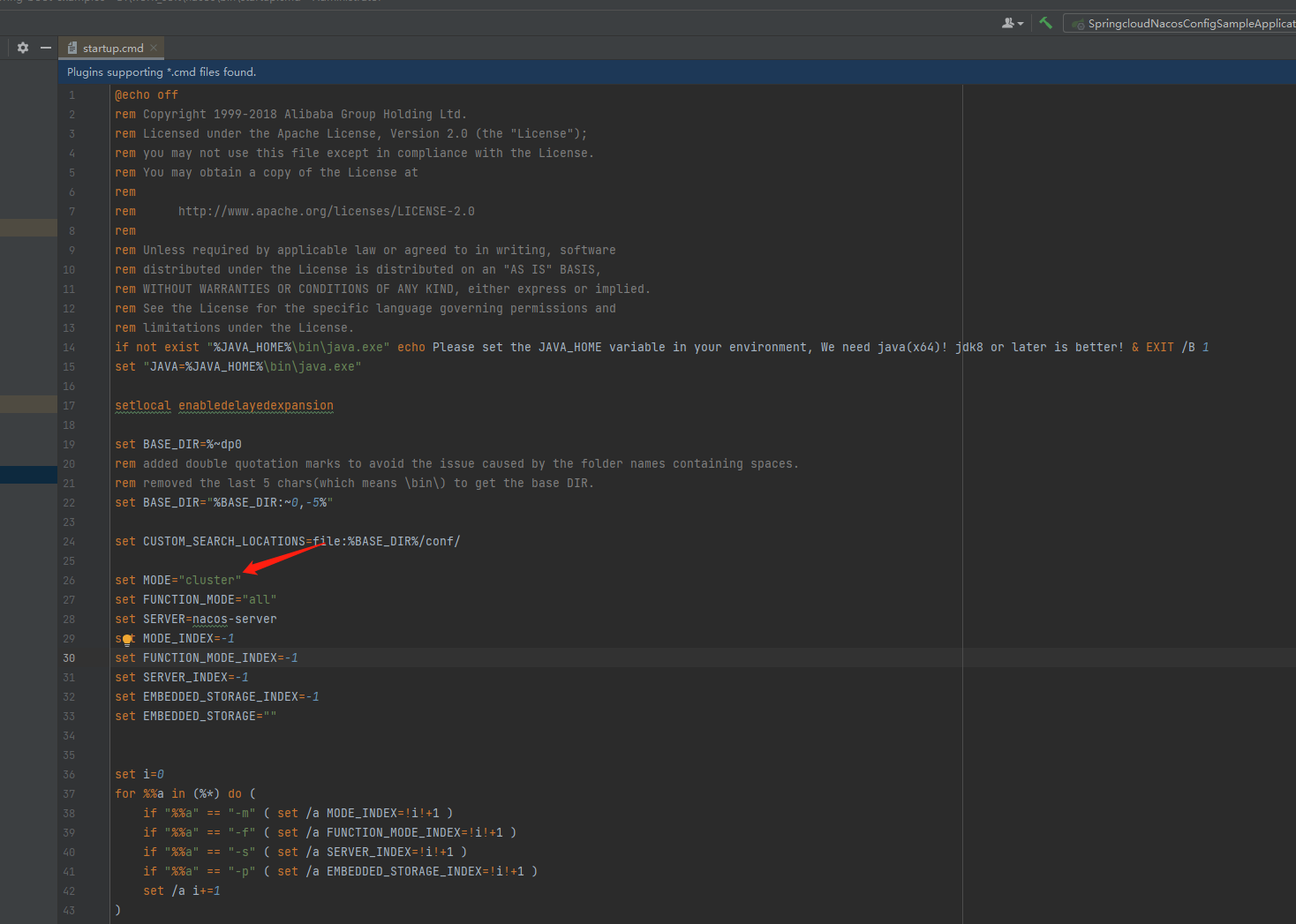
Task: Click the 'for %%a in (%*) do (' line
Action: click(185, 794)
